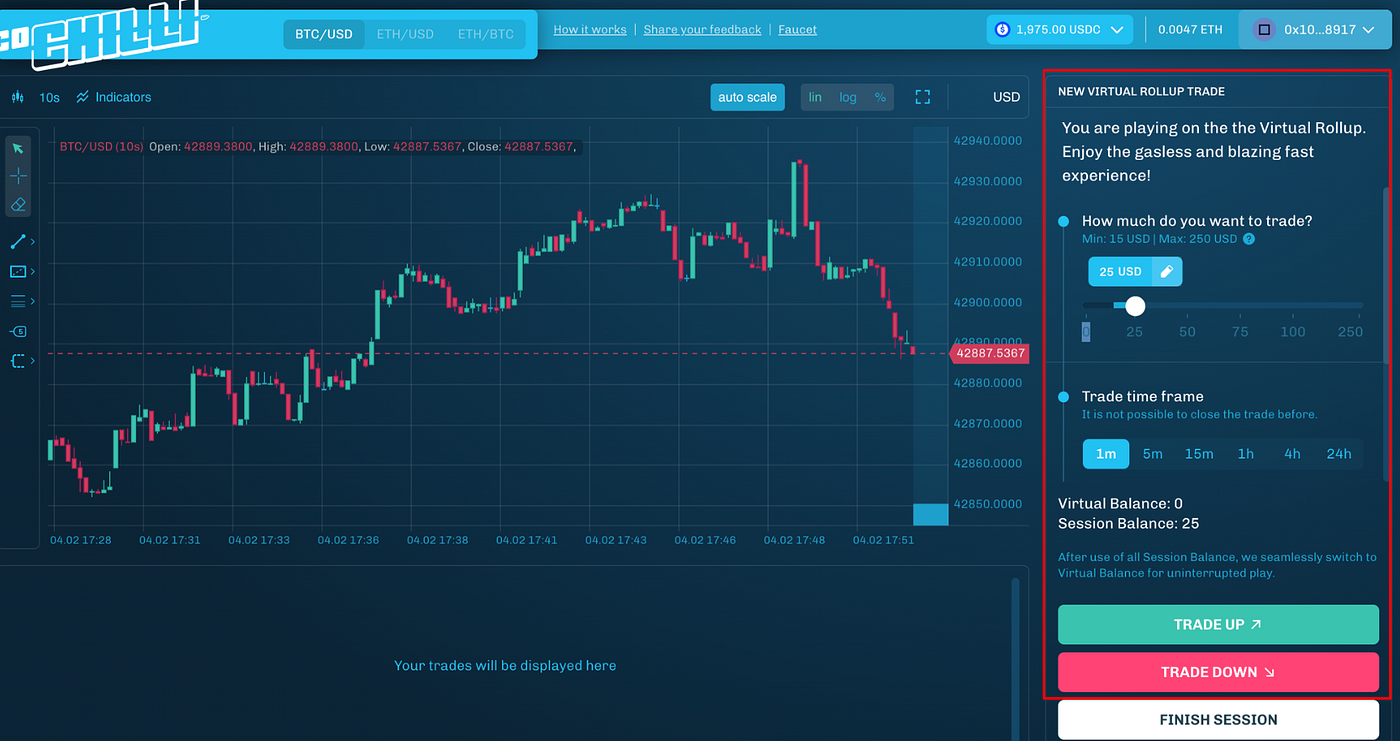Screen dimensions: 1400x741
Task: Open the 1,975.00 USDC balance dropdown
Action: click(x=1060, y=30)
